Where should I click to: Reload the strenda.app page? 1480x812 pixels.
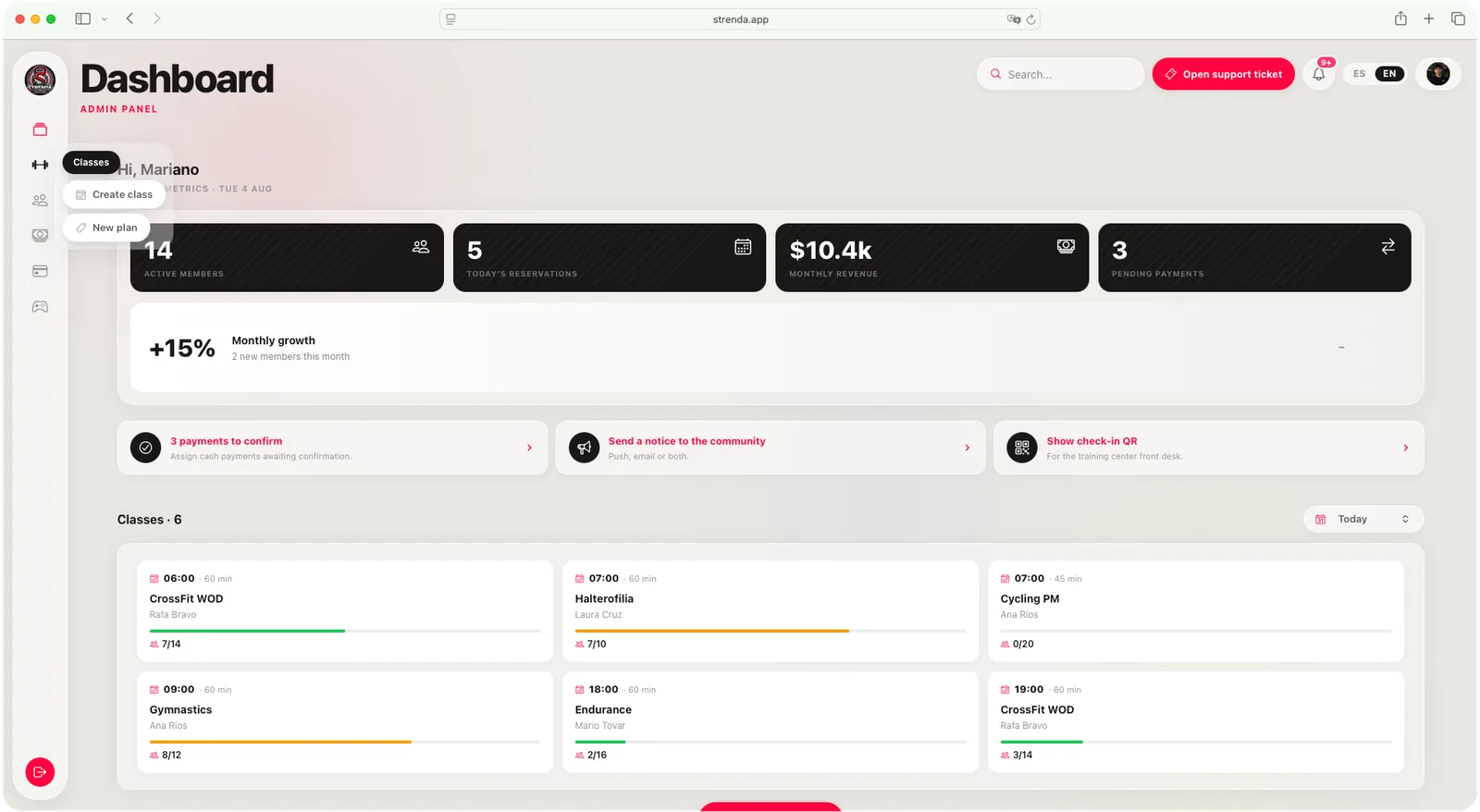pyautogui.click(x=1030, y=19)
